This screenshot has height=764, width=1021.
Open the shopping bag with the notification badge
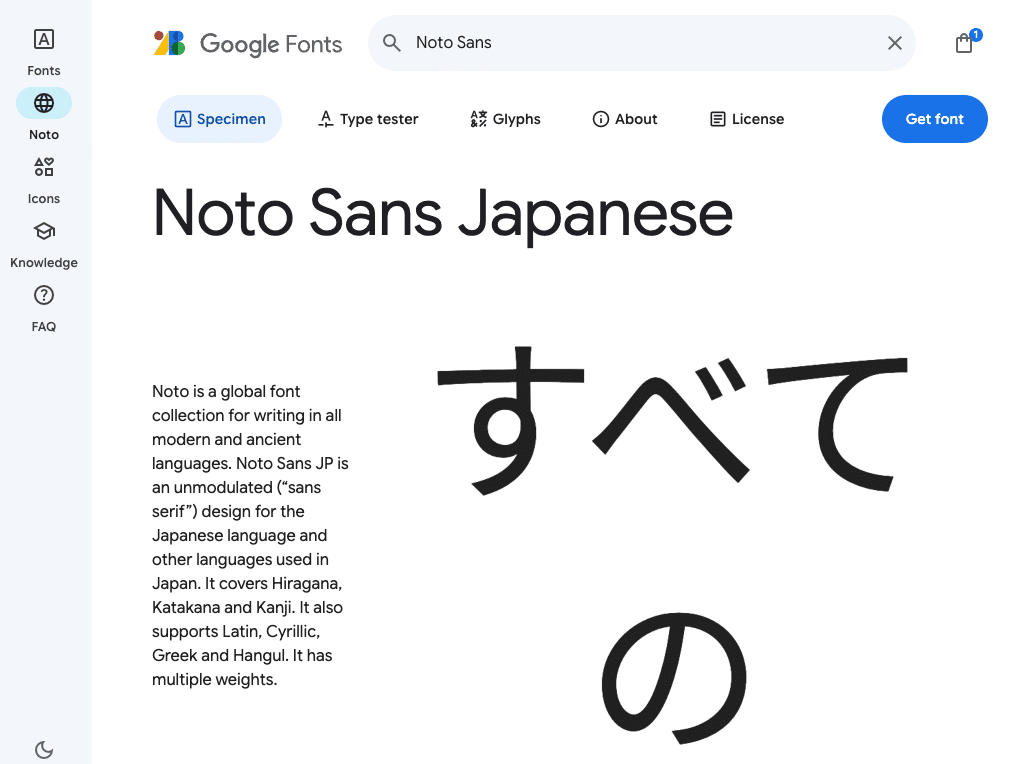963,44
